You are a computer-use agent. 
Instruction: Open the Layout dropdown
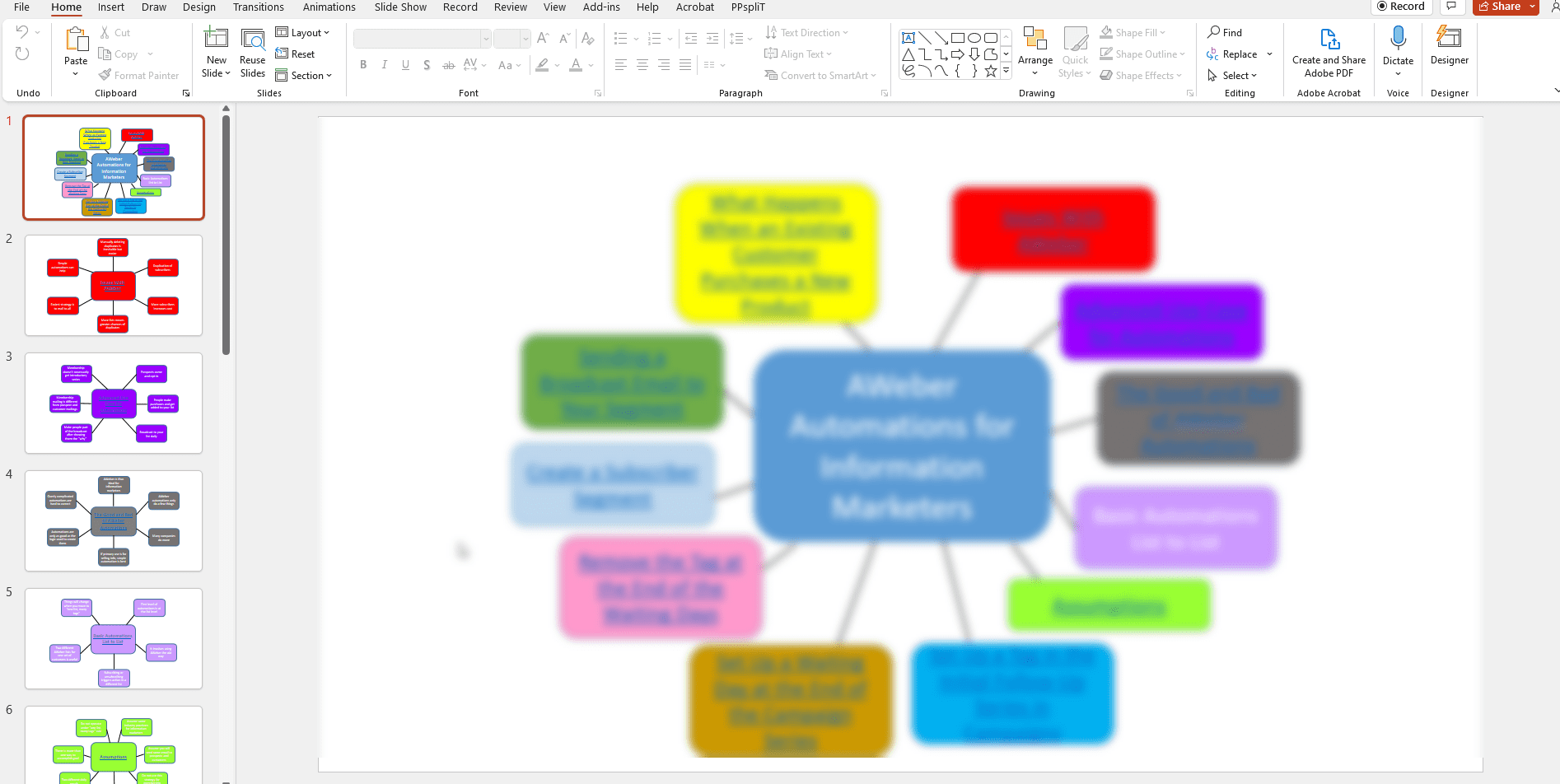tap(303, 33)
